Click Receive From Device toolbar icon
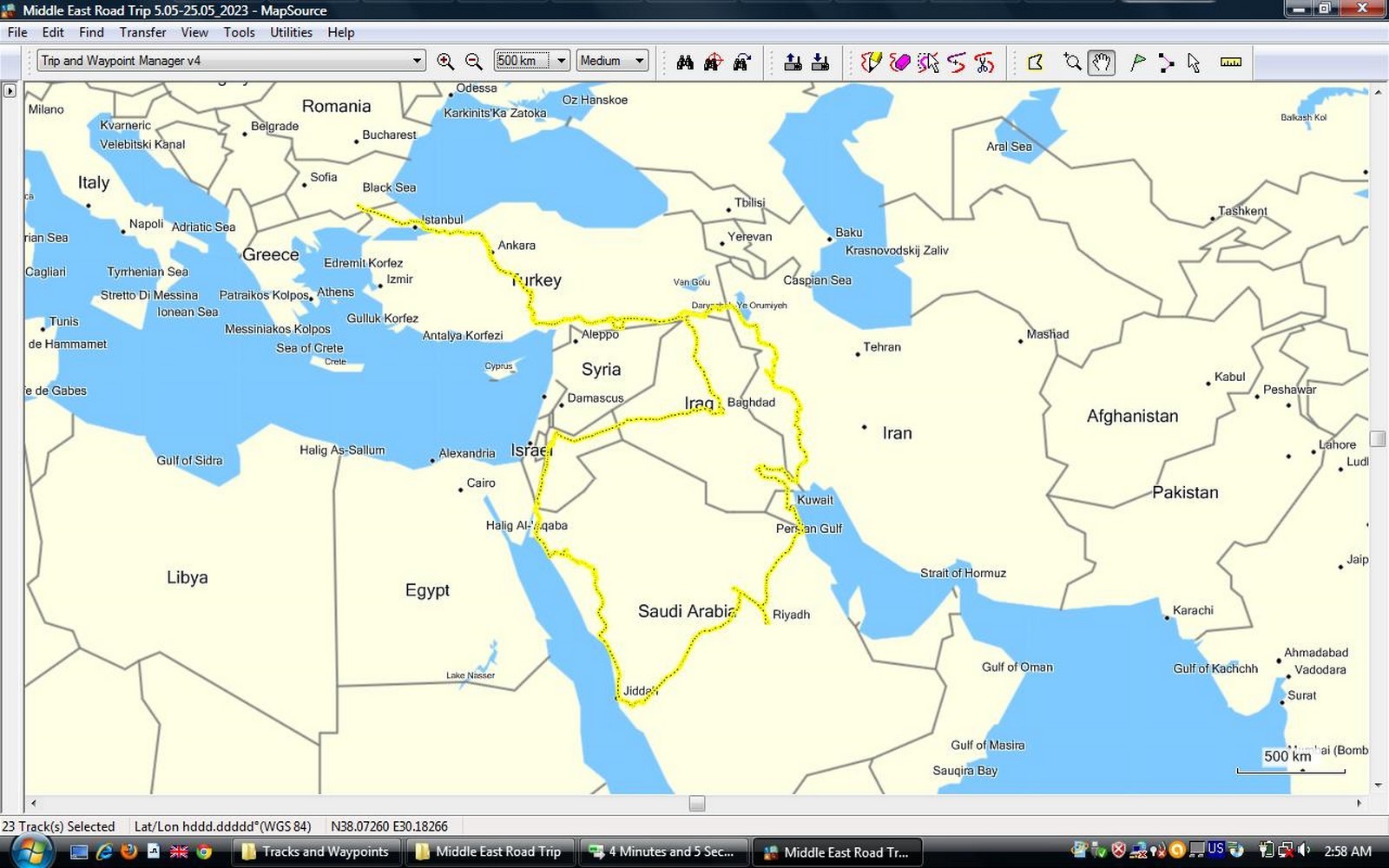Viewport: 1389px width, 868px height. (x=820, y=62)
